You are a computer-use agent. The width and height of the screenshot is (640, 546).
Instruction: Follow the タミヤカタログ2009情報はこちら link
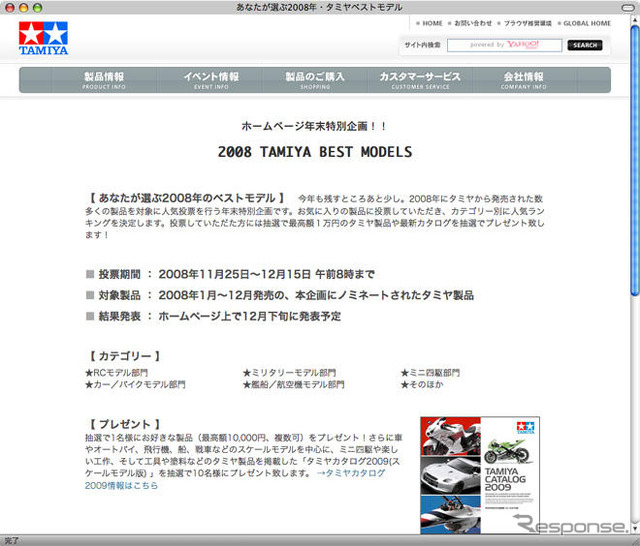[351, 473]
